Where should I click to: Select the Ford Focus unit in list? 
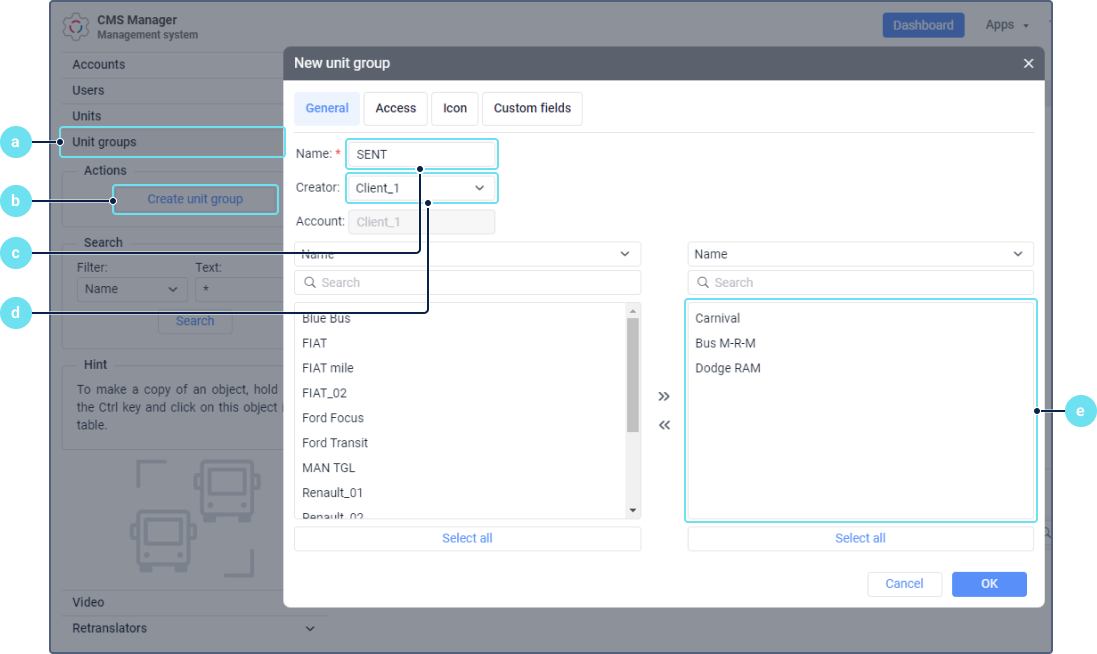333,418
